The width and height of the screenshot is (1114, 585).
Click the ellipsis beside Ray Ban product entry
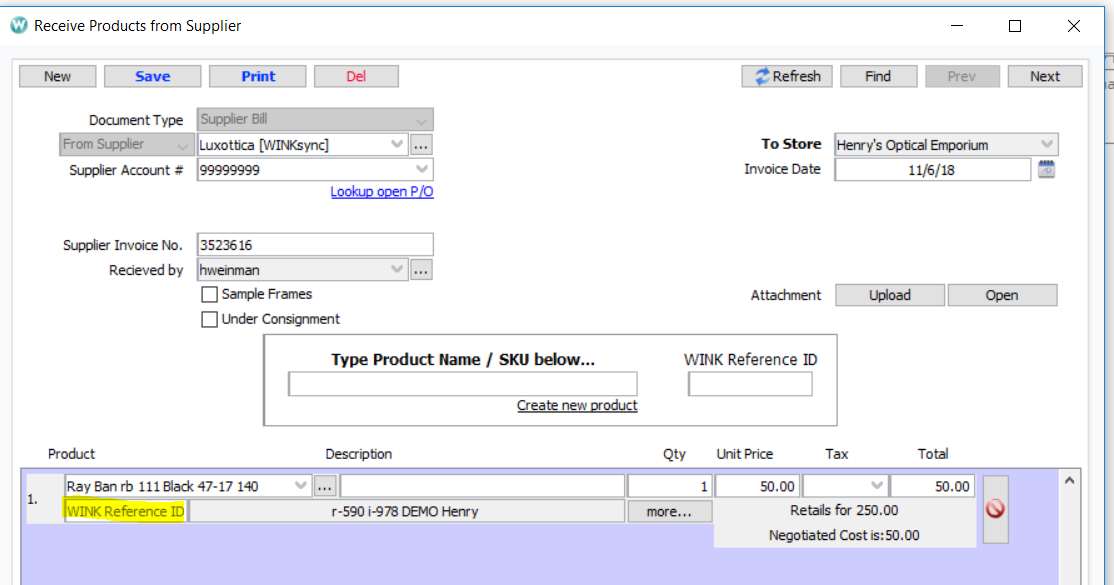[325, 485]
